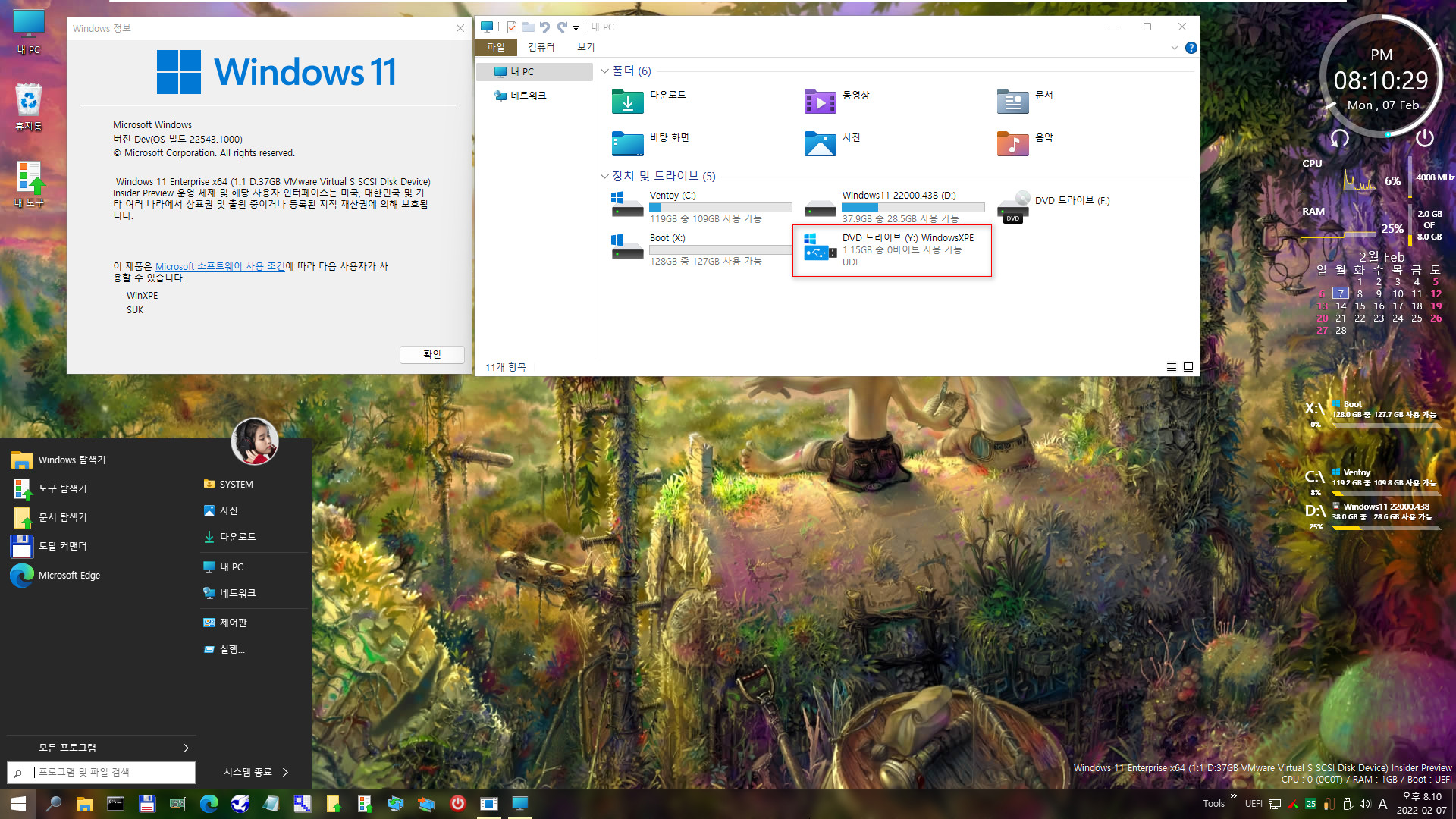Open the arrow next to 시스템 종료
The height and width of the screenshot is (819, 1456).
tap(285, 772)
